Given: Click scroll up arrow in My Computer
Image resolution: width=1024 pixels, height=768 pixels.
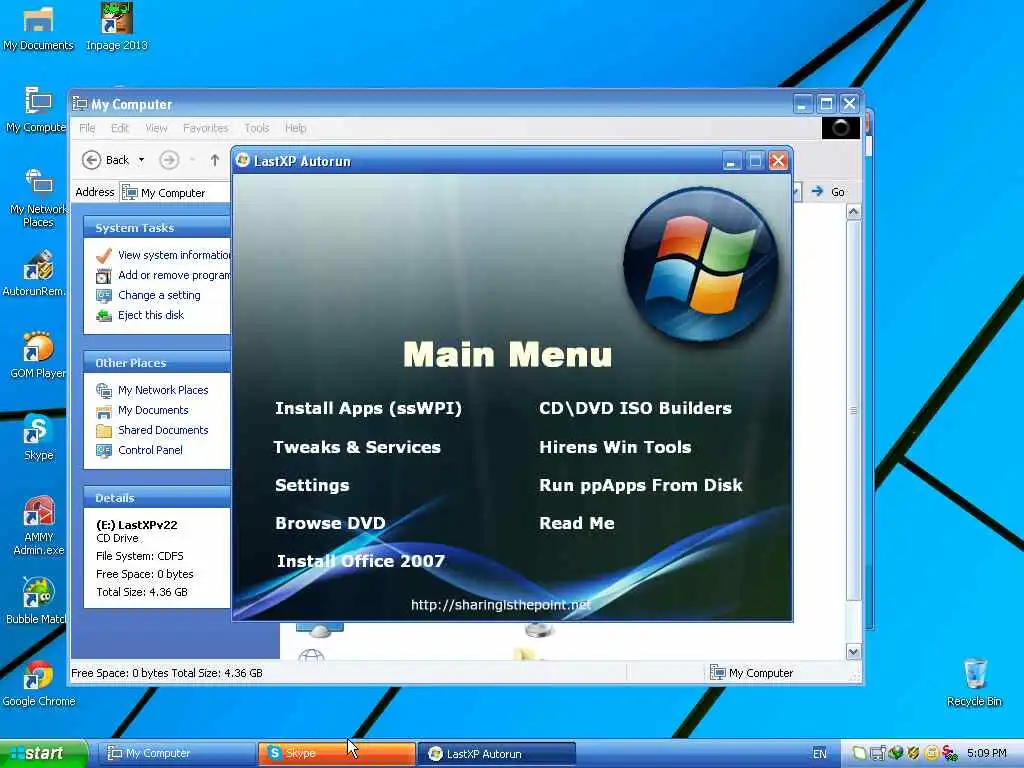Looking at the screenshot, I should [853, 212].
